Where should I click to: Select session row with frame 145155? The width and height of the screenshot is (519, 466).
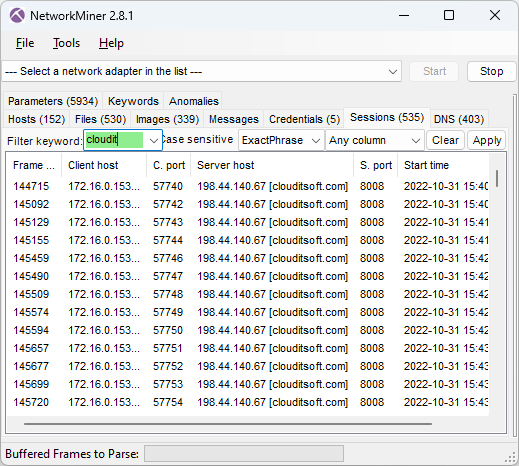pos(248,240)
